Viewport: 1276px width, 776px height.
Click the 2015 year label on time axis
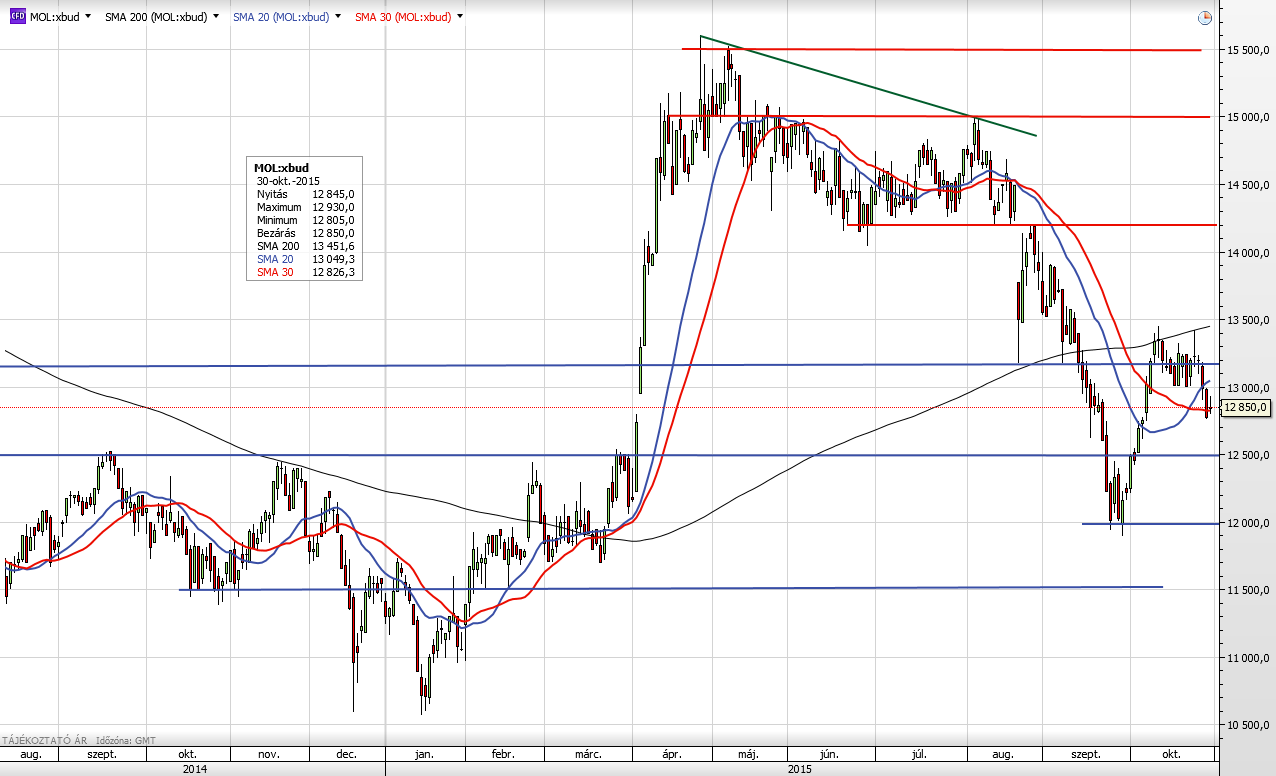pos(800,769)
